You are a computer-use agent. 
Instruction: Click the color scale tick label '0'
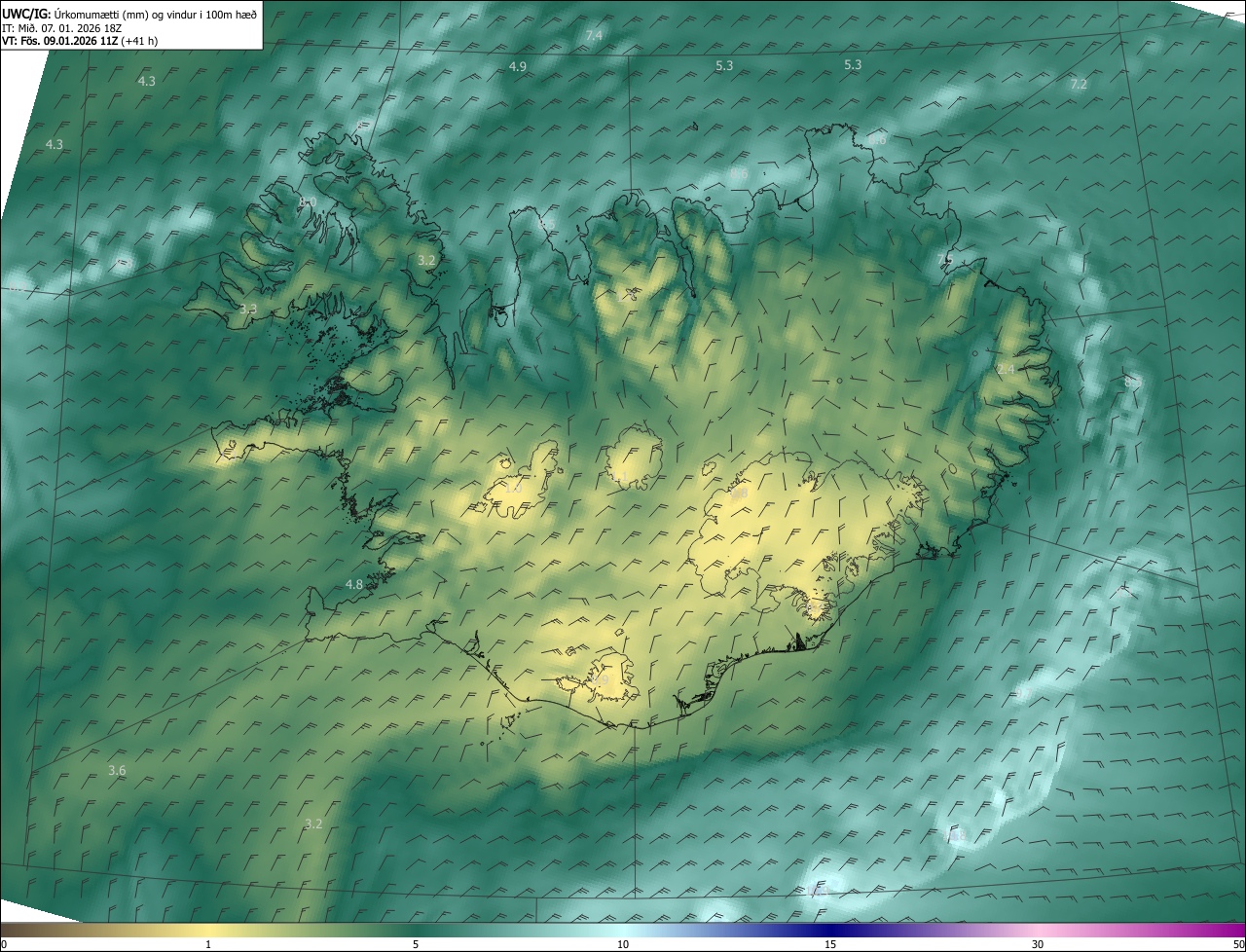coord(3,945)
